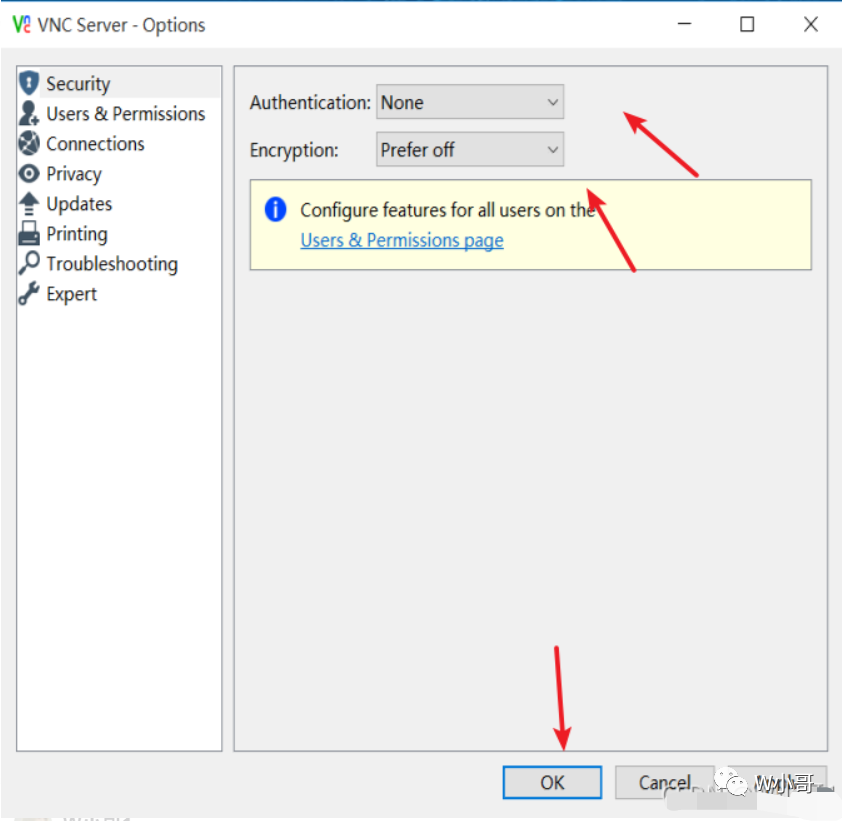Follow the Users & Permissions page link

click(402, 240)
